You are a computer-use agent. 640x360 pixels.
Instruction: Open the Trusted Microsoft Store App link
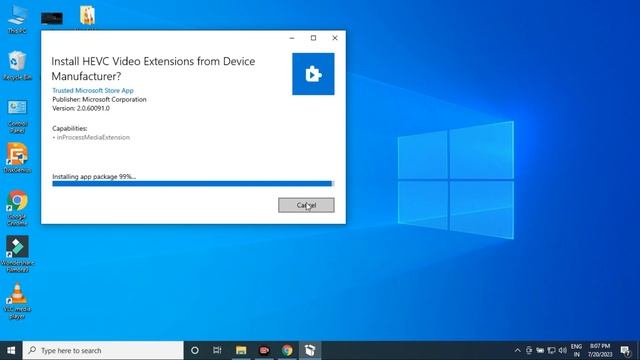(x=93, y=90)
